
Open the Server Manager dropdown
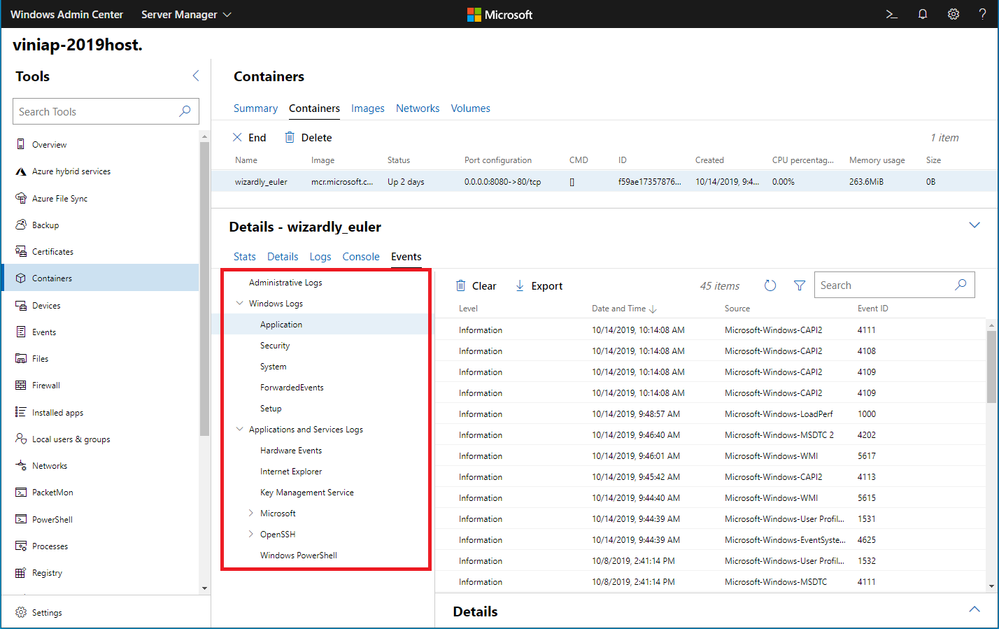coord(186,14)
